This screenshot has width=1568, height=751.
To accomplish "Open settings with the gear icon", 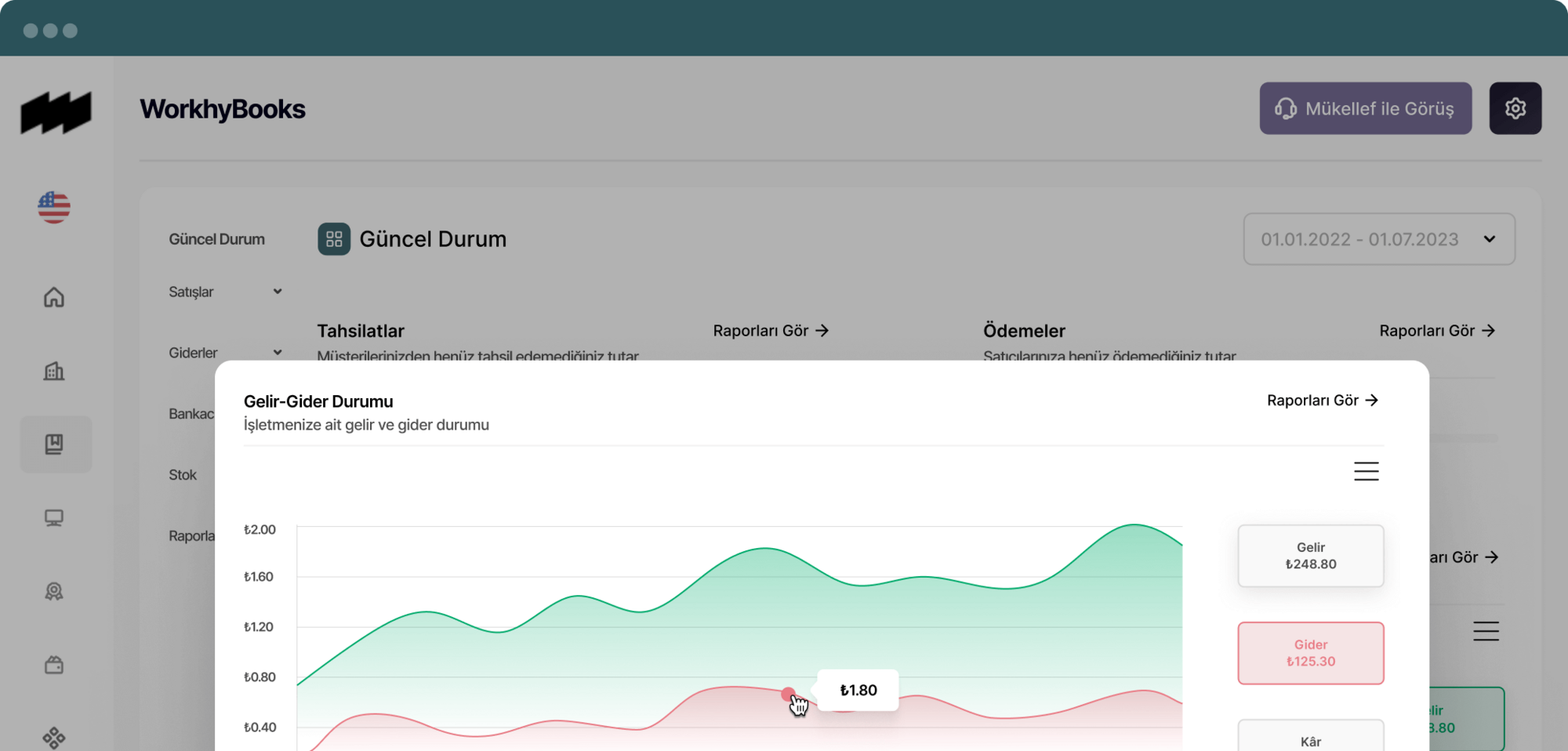I will point(1515,108).
